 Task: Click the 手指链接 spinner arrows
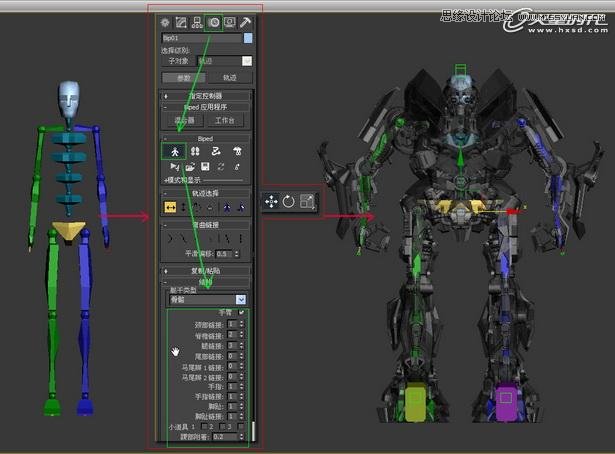(x=241, y=396)
